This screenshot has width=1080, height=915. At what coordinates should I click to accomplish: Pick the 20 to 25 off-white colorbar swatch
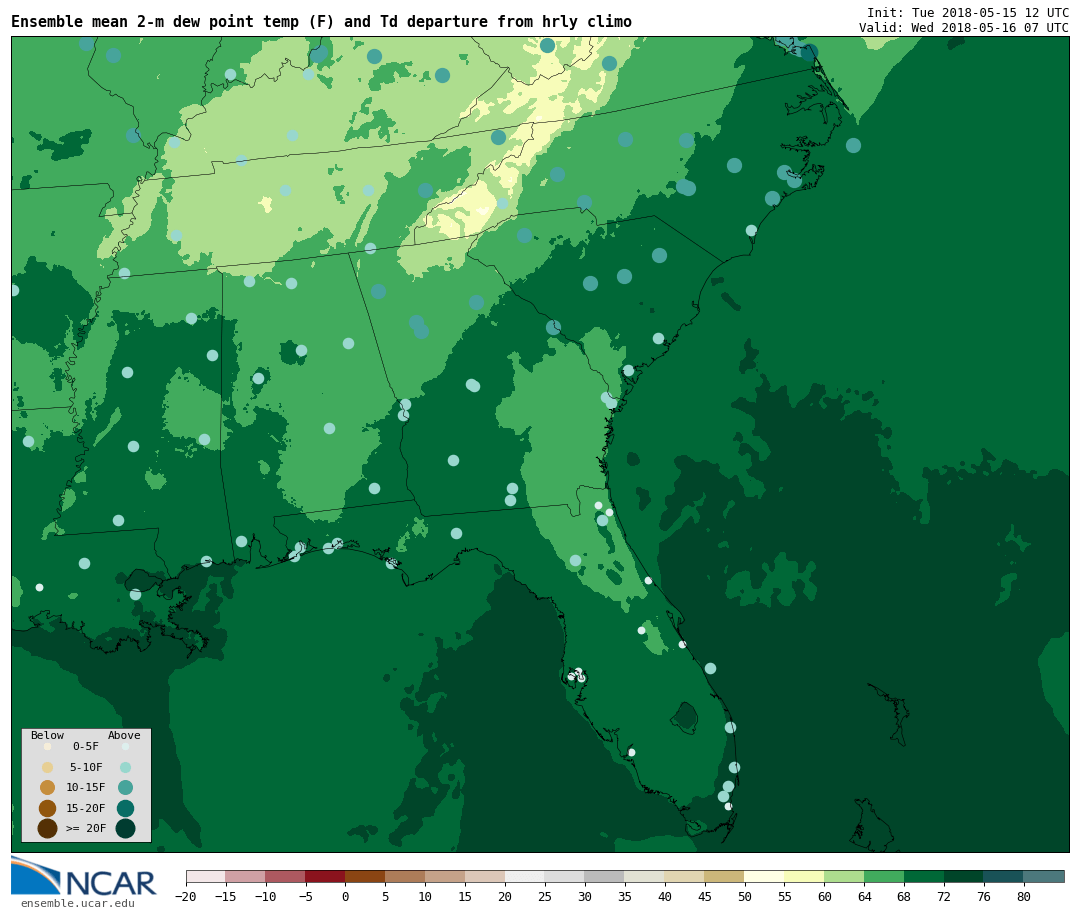pos(525,876)
